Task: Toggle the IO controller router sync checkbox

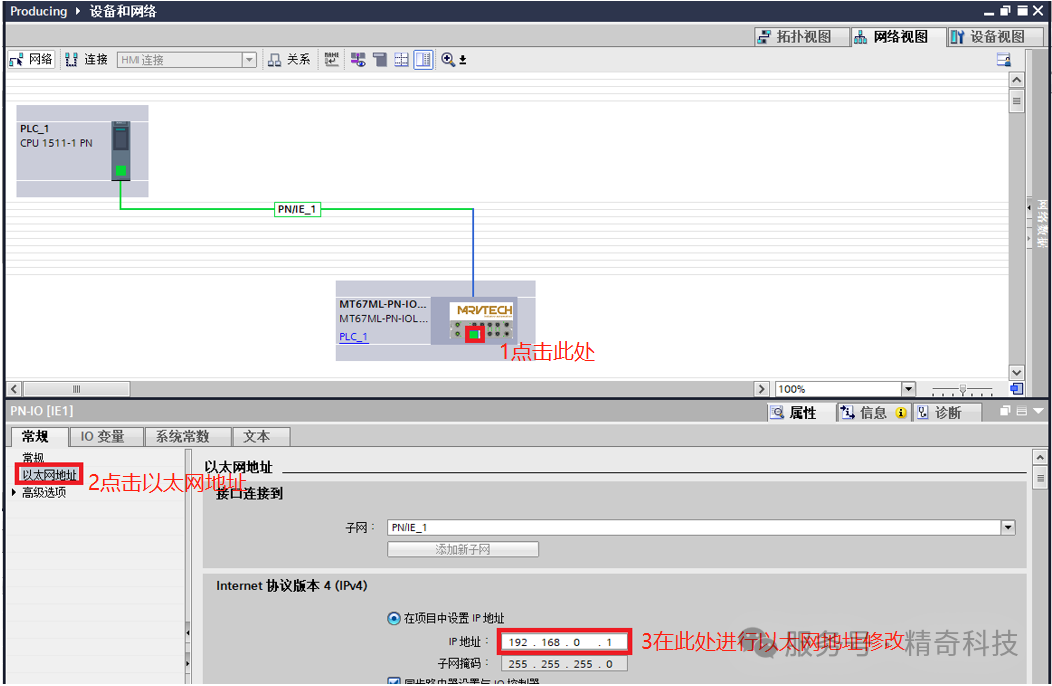Action: [x=393, y=682]
